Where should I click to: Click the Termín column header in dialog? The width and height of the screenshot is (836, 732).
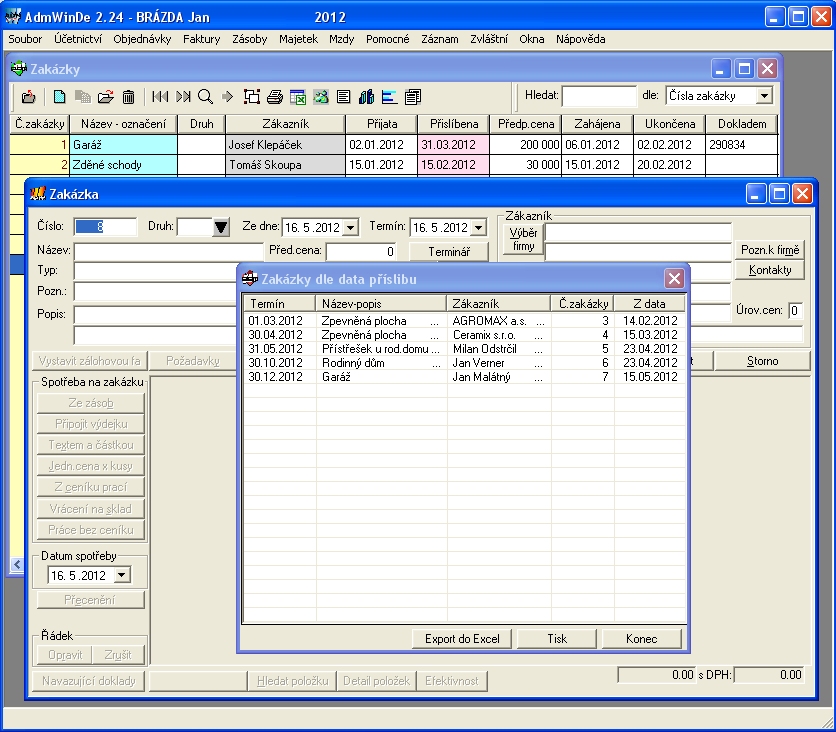pyautogui.click(x=280, y=303)
